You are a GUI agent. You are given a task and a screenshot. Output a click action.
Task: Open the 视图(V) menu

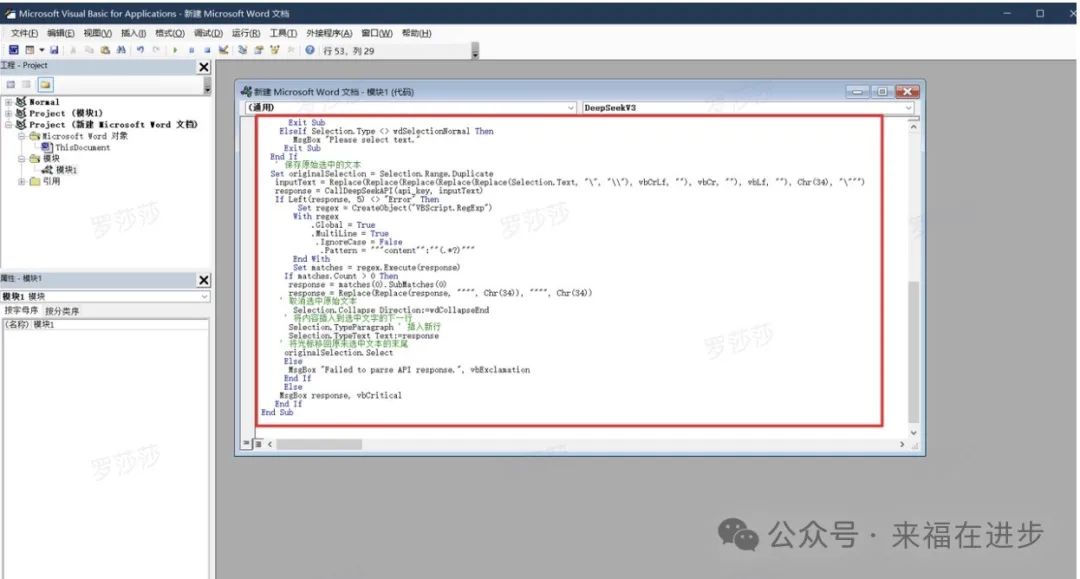click(x=97, y=33)
